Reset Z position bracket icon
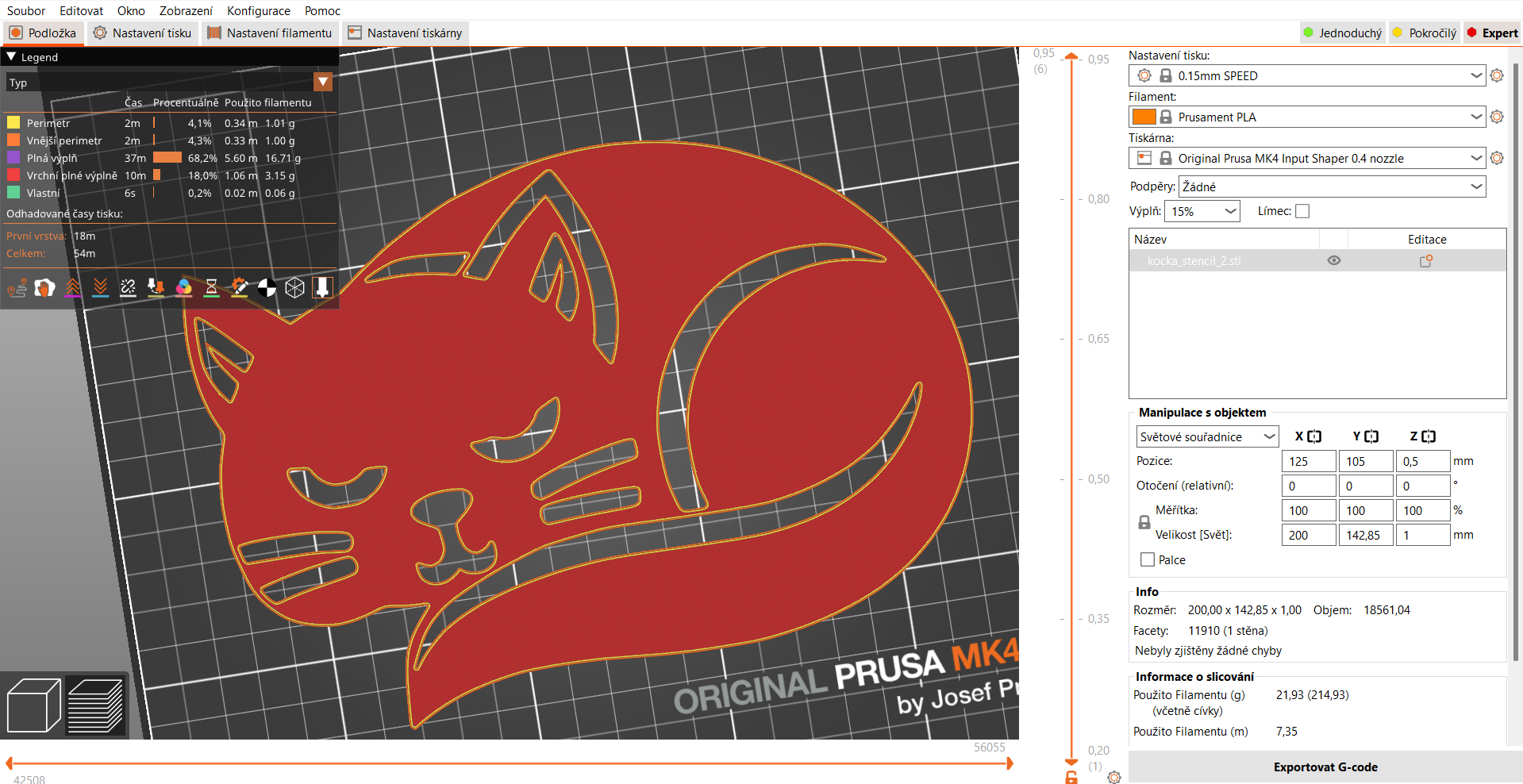Viewport: 1523px width, 784px height. [x=1429, y=436]
